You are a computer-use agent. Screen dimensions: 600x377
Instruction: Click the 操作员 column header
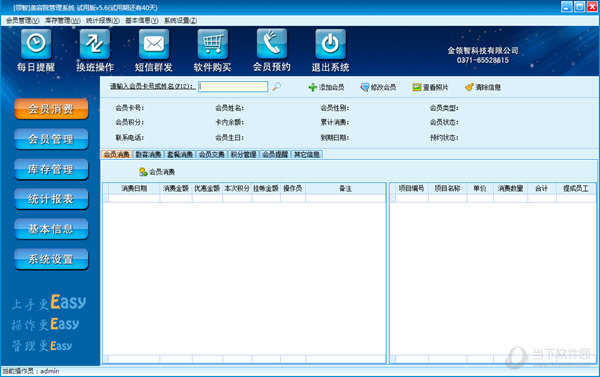pyautogui.click(x=293, y=188)
